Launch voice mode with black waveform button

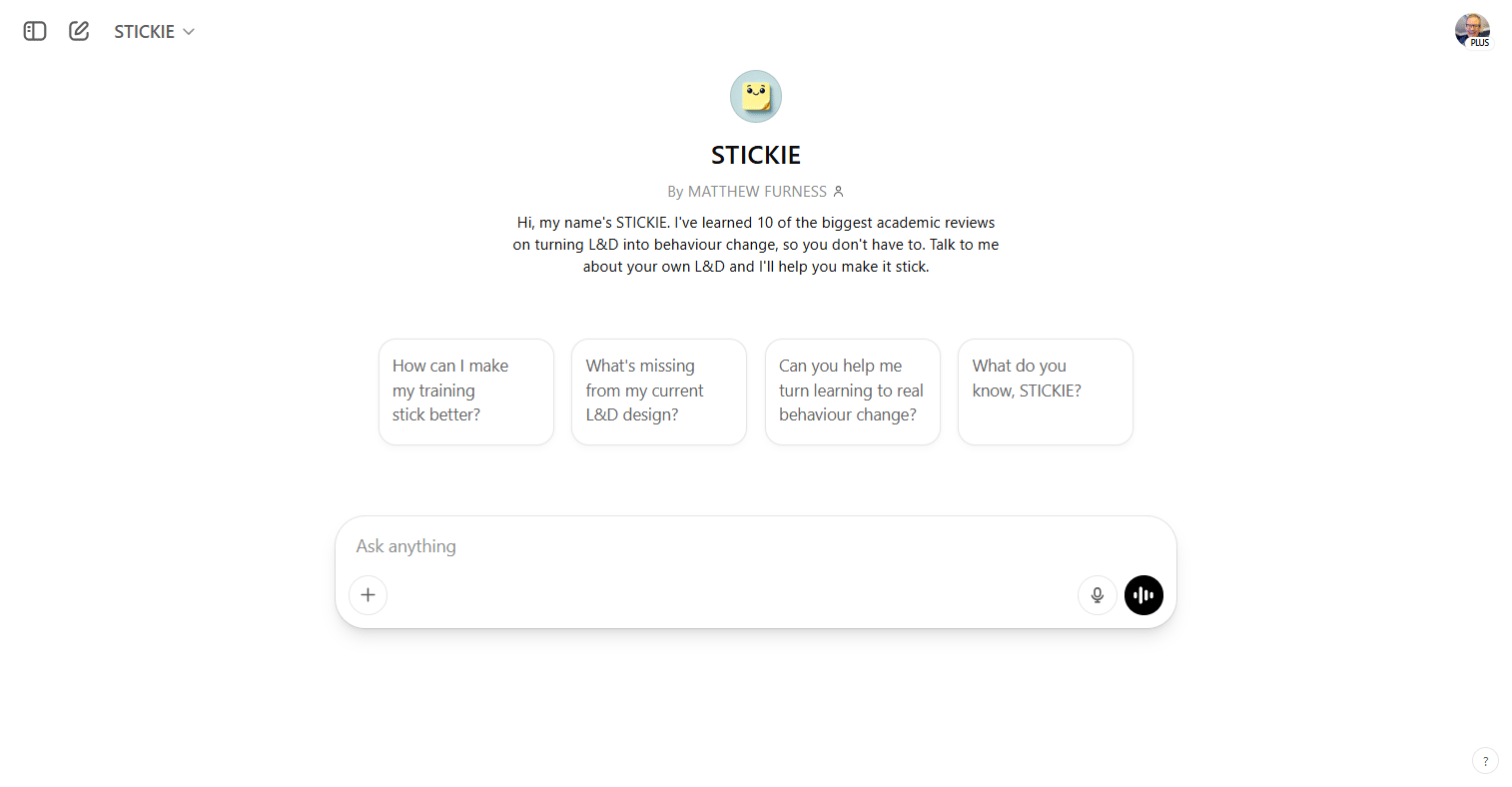click(1144, 595)
